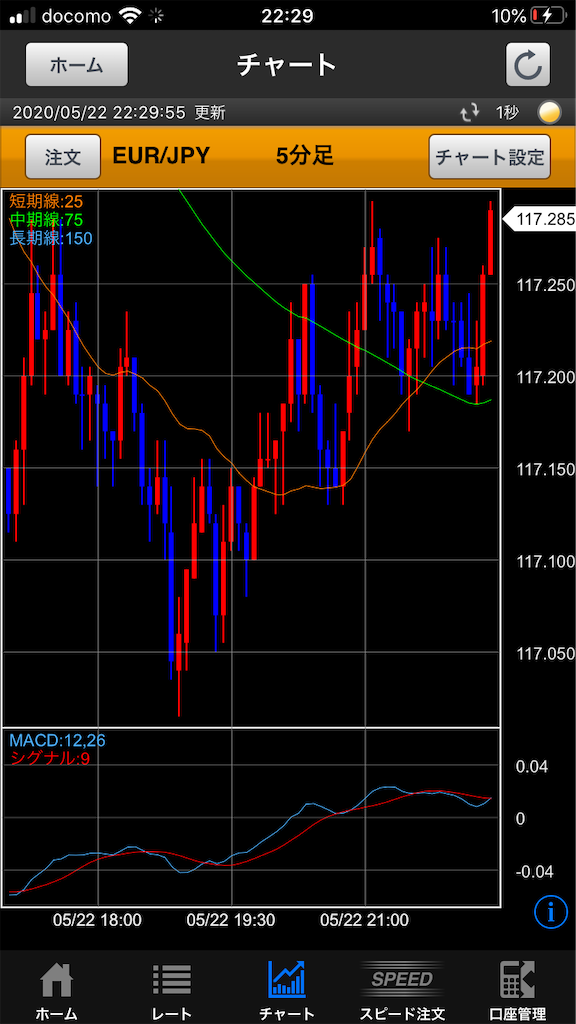Tap the 22:29 clock in status bar

[287, 16]
